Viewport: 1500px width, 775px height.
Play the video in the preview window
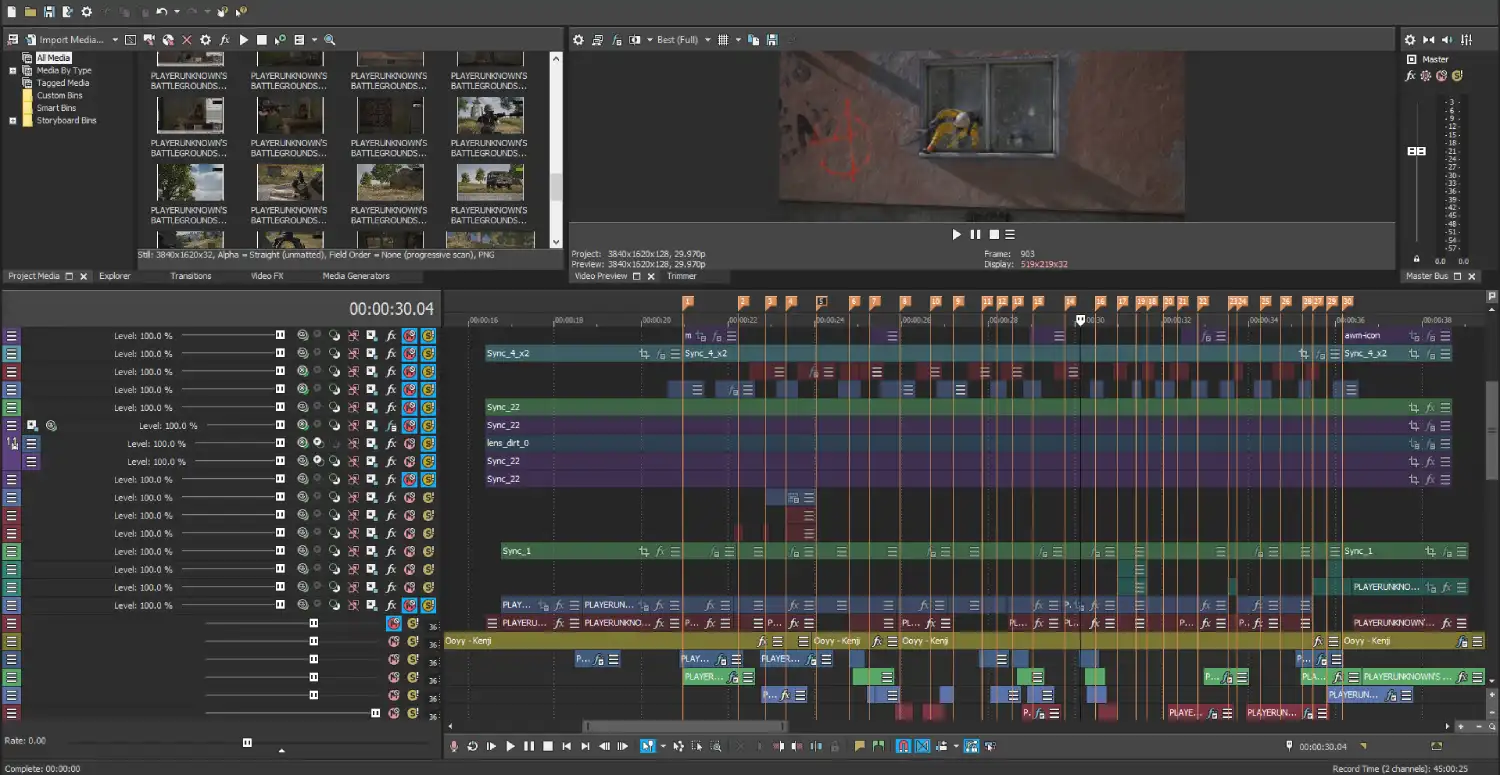[956, 234]
